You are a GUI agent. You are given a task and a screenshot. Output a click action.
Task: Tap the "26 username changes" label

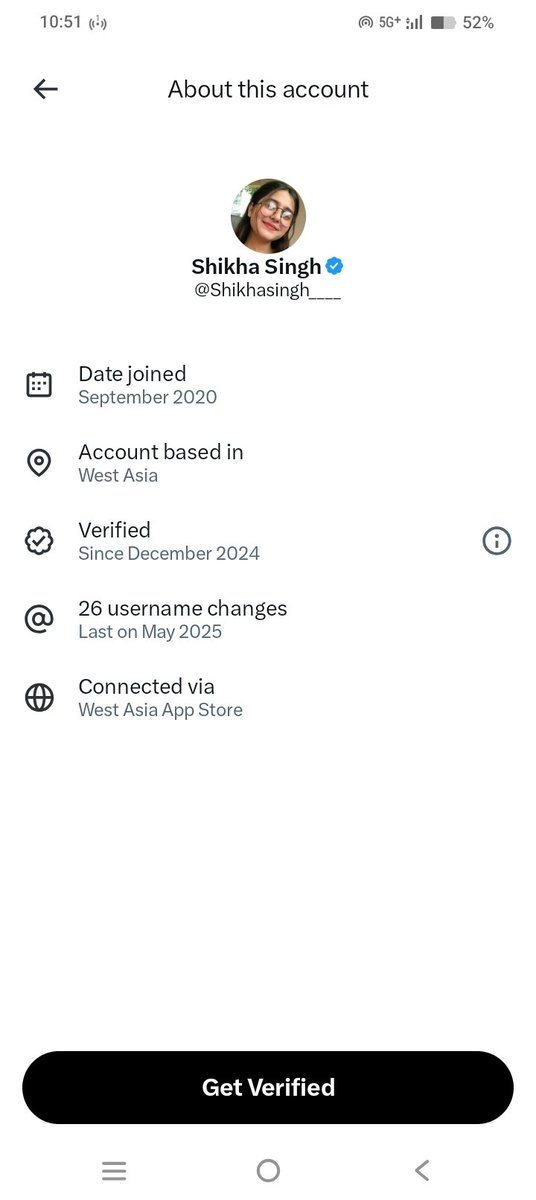(183, 608)
